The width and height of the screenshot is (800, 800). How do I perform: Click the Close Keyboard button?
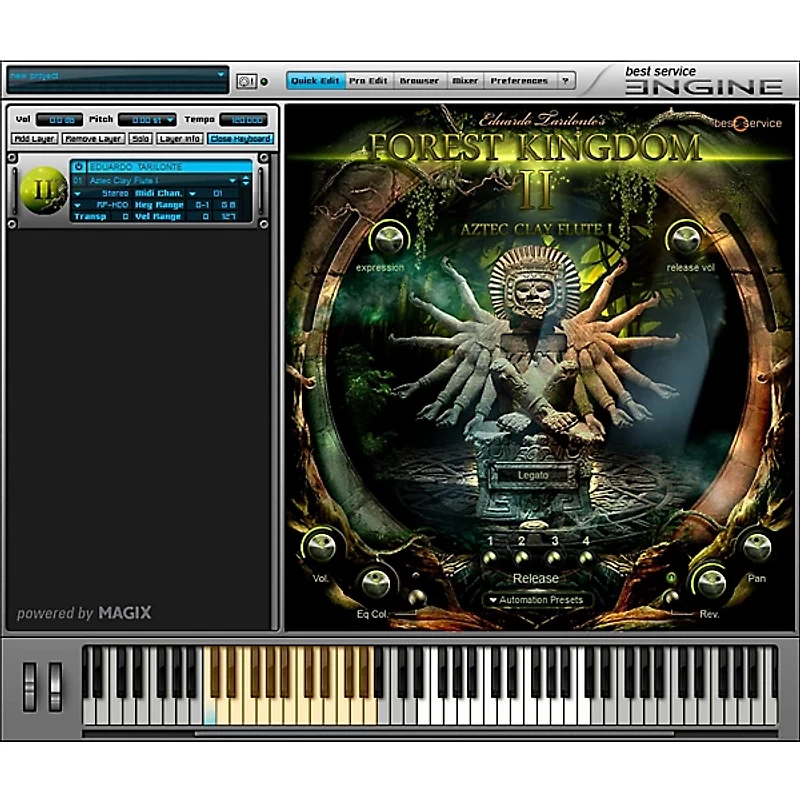(x=240, y=139)
